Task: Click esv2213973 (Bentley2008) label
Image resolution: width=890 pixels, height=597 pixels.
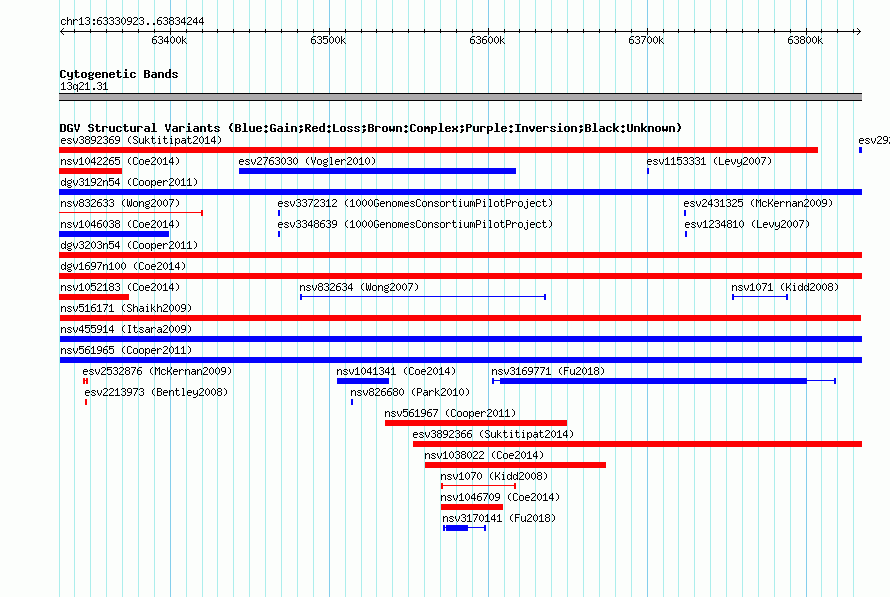Action: (156, 392)
